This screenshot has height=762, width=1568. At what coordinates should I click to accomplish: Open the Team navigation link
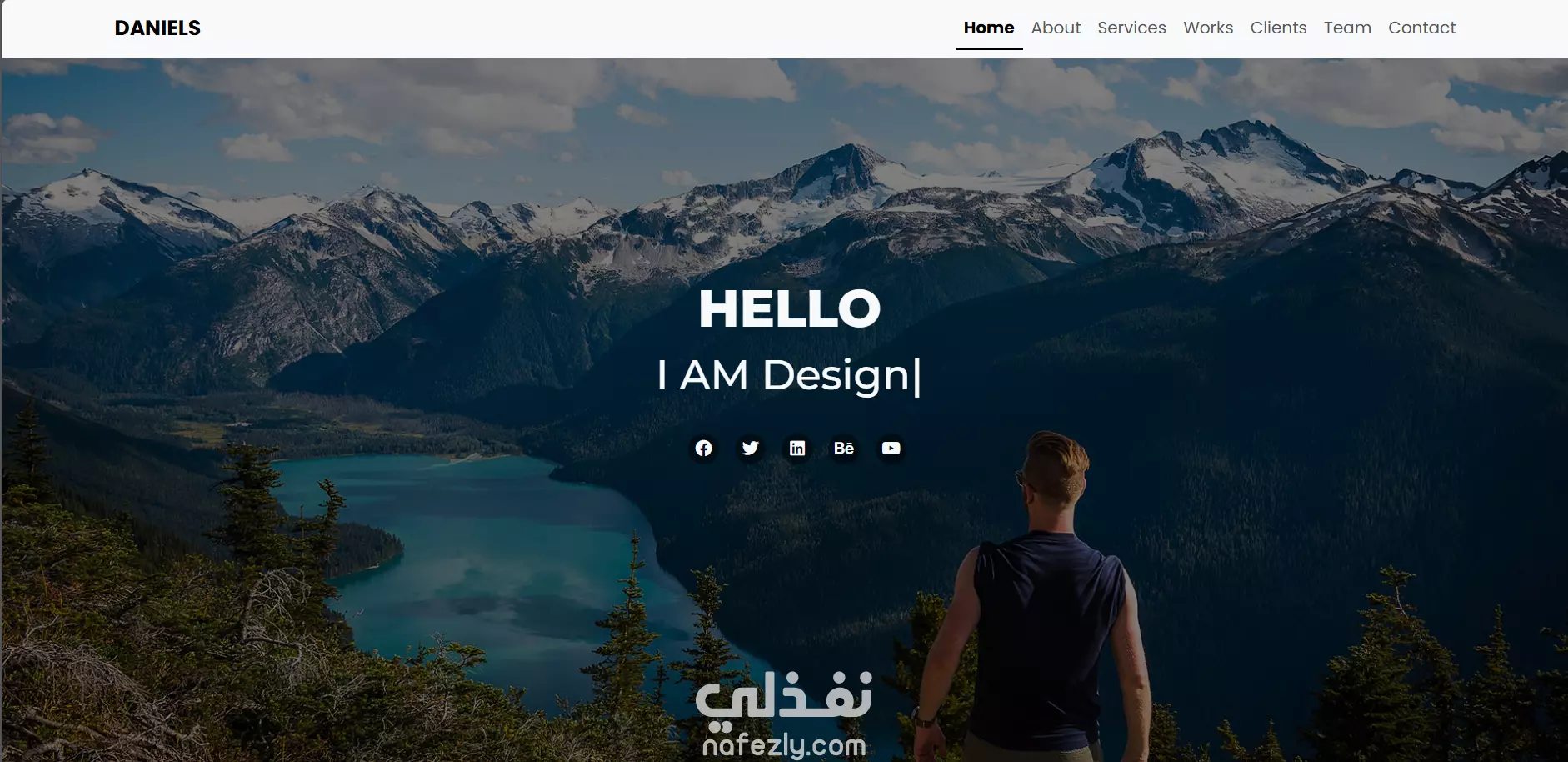[x=1347, y=28]
